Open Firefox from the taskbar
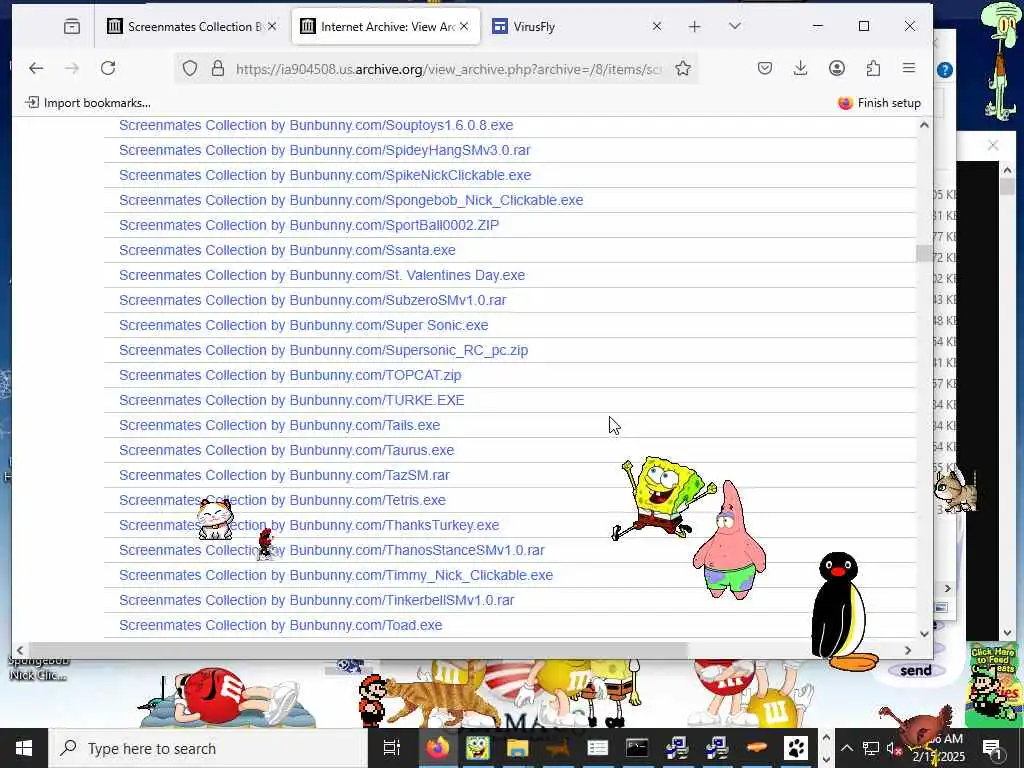This screenshot has width=1024, height=768. point(439,748)
